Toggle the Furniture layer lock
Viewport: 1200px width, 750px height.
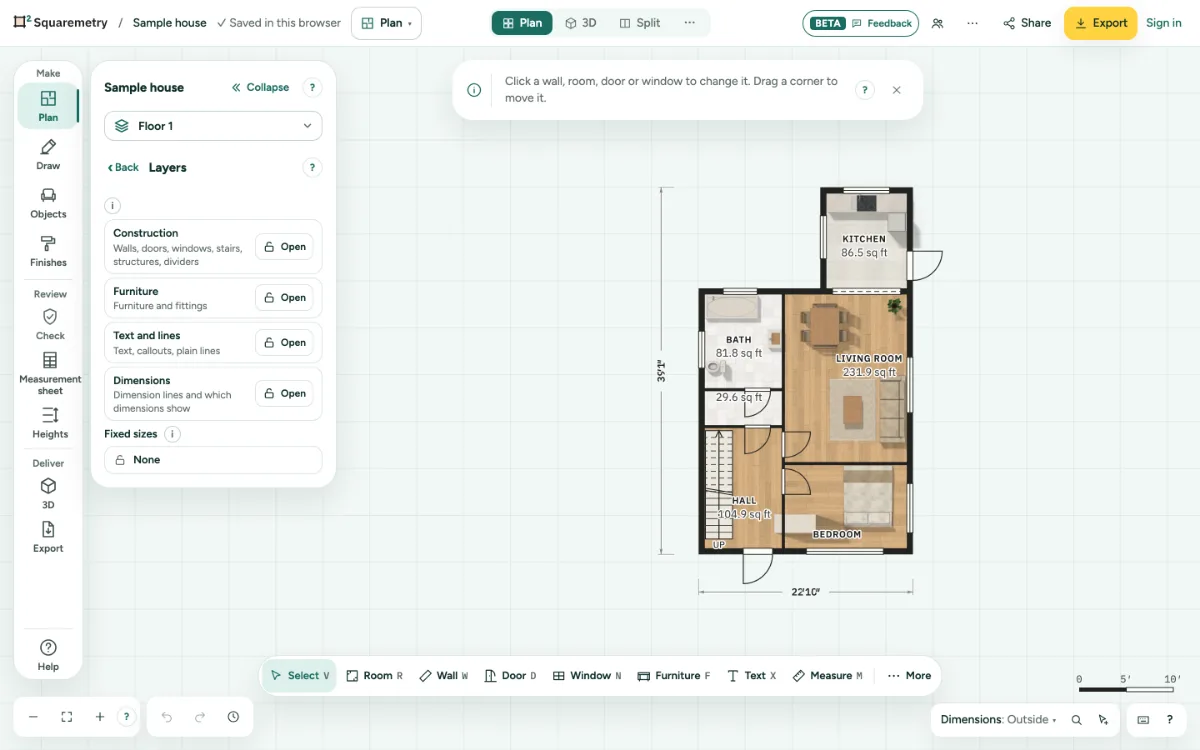click(284, 298)
